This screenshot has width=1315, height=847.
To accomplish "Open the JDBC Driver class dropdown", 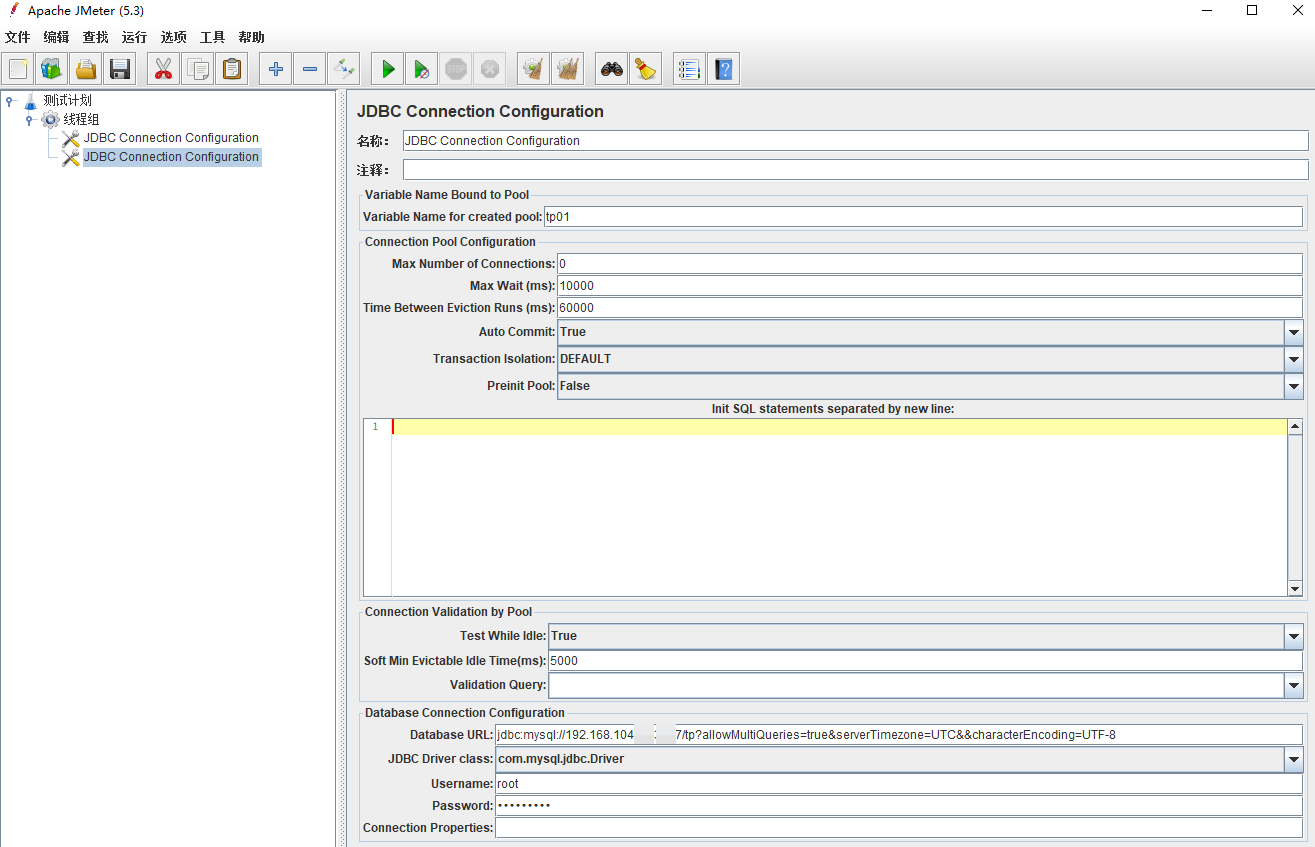I will point(1294,760).
